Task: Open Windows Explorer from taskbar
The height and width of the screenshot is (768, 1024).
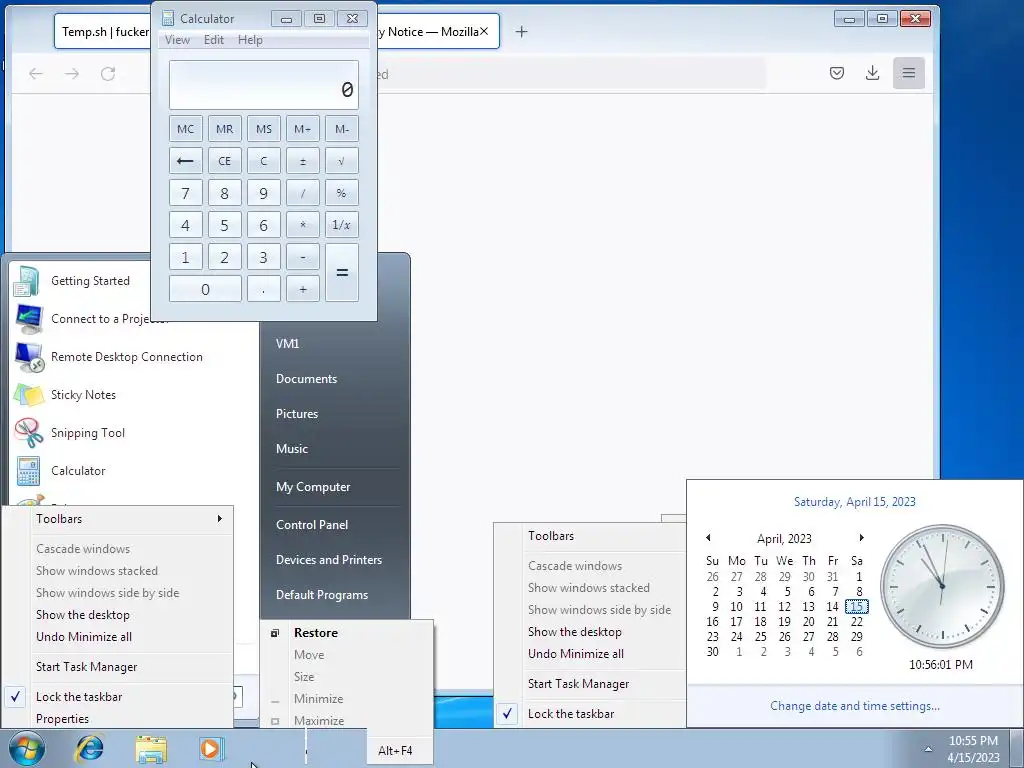Action: pyautogui.click(x=151, y=748)
